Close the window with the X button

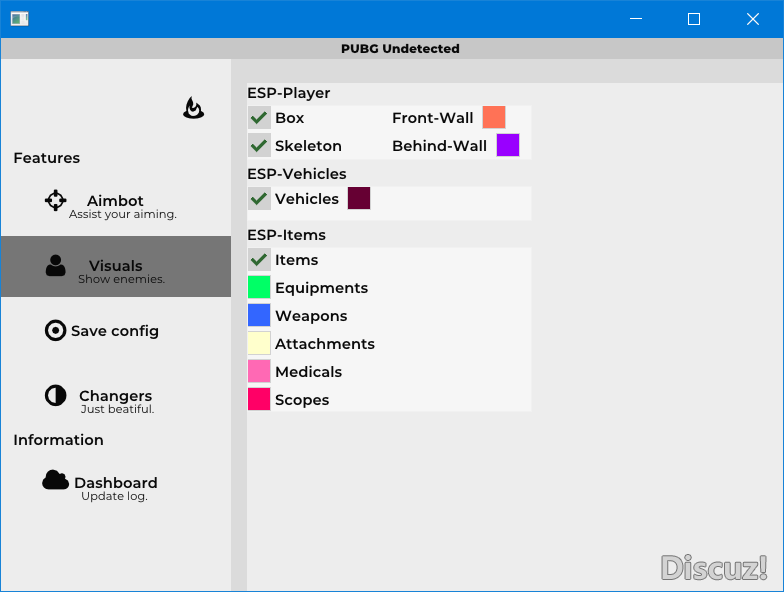coord(753,19)
